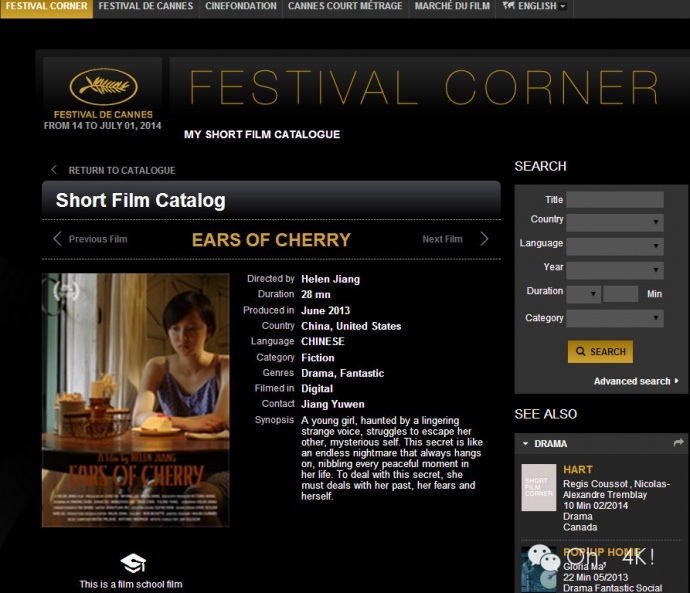Image resolution: width=690 pixels, height=593 pixels.
Task: Click the yellow Search button
Action: pos(600,351)
